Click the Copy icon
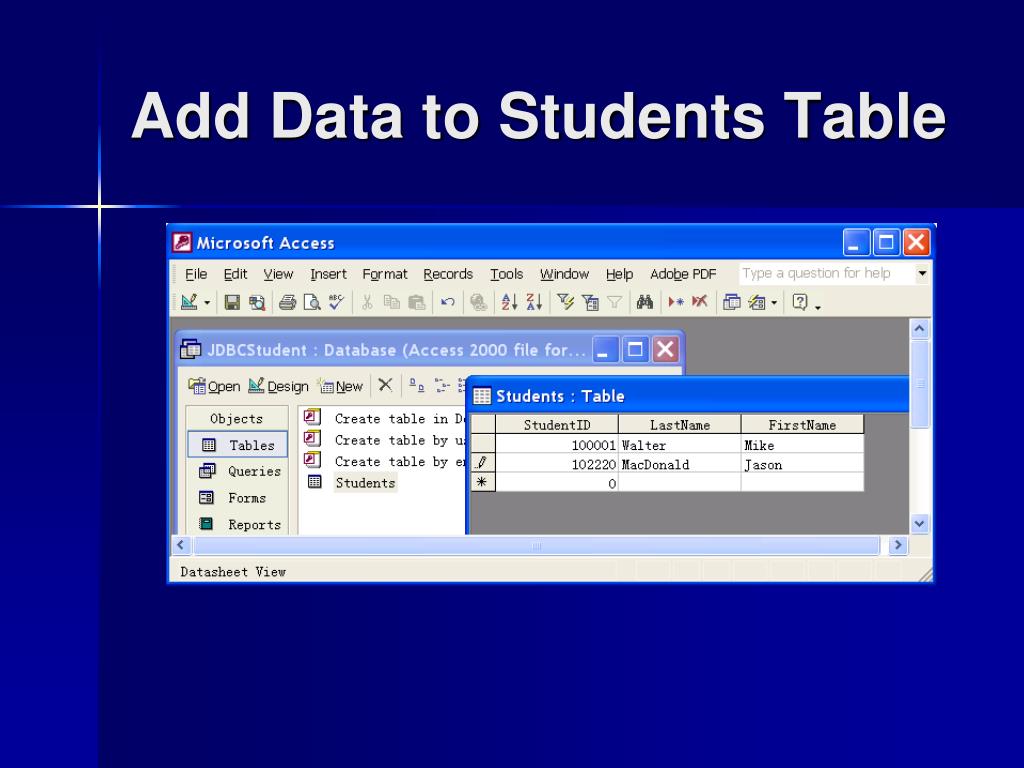 point(391,302)
